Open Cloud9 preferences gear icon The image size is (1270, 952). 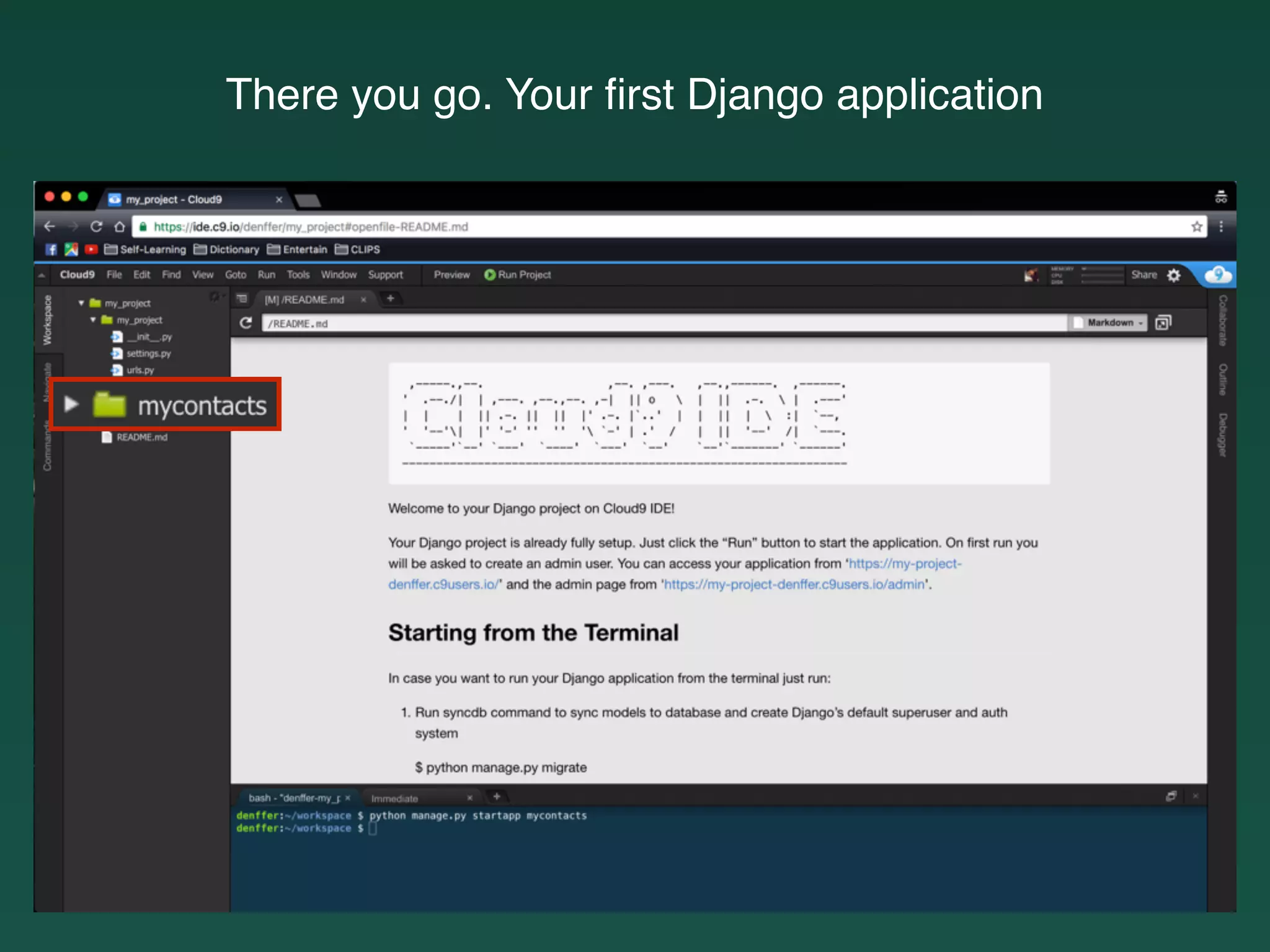1174,275
